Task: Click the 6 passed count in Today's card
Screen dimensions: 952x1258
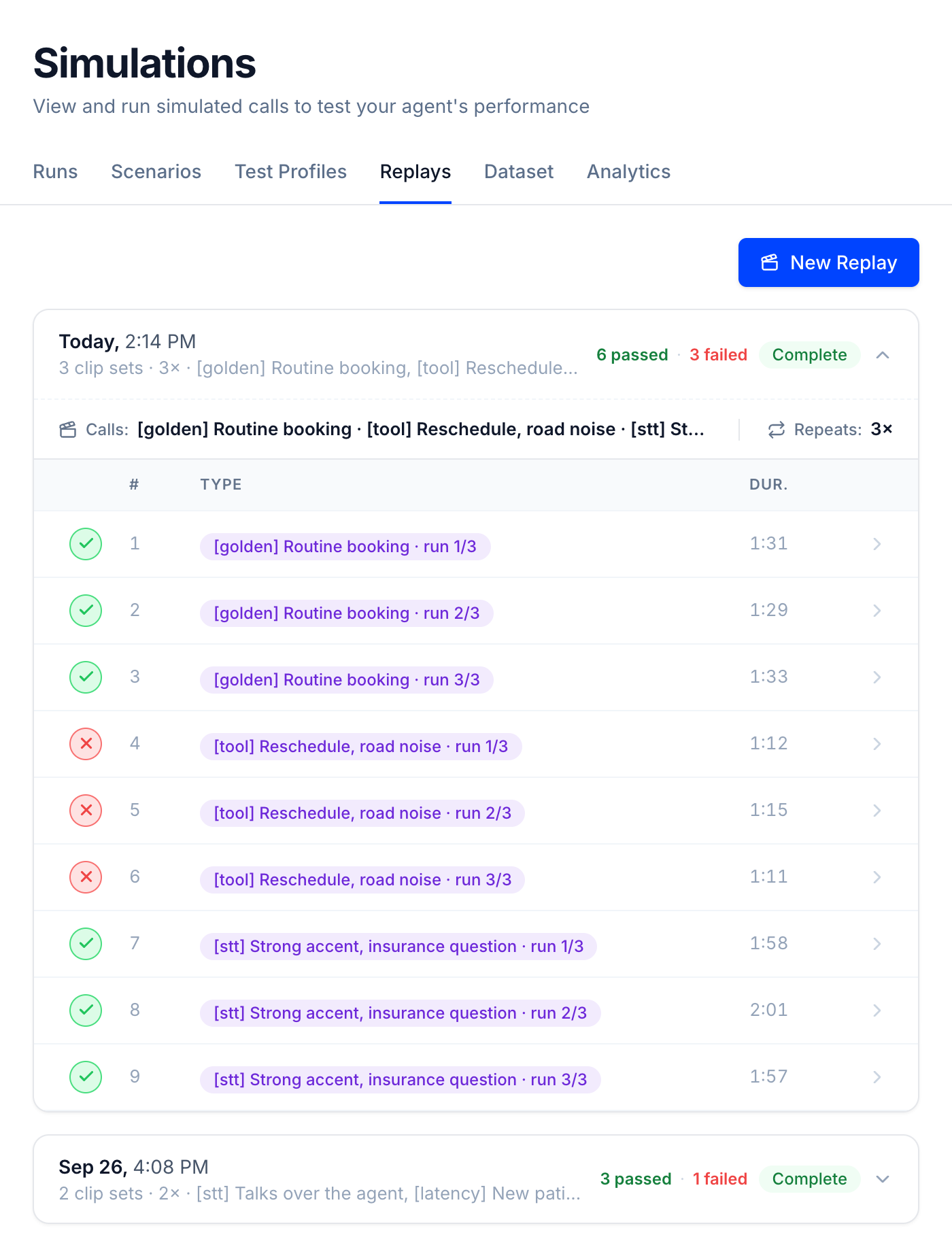Action: click(632, 355)
